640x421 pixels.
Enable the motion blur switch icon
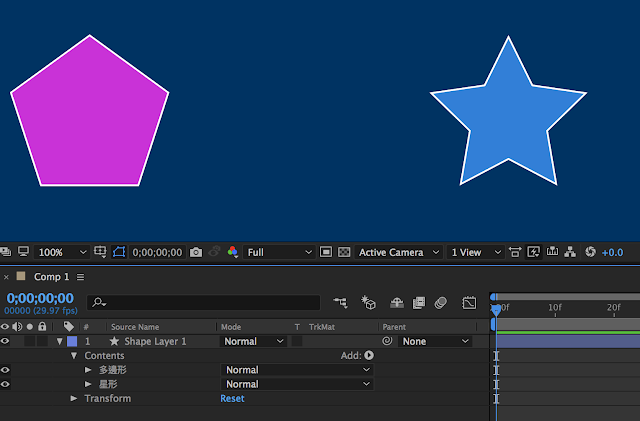[441, 303]
